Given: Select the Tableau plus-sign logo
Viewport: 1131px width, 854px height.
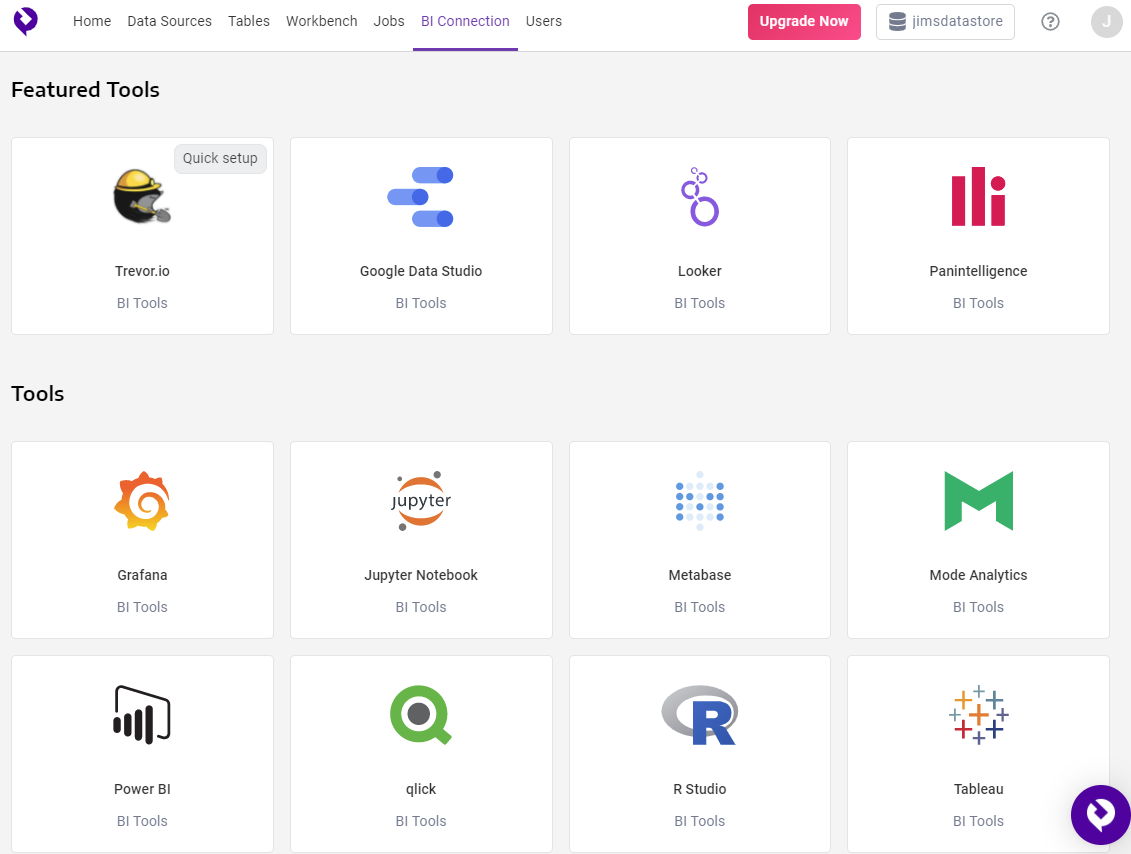Looking at the screenshot, I should [978, 714].
